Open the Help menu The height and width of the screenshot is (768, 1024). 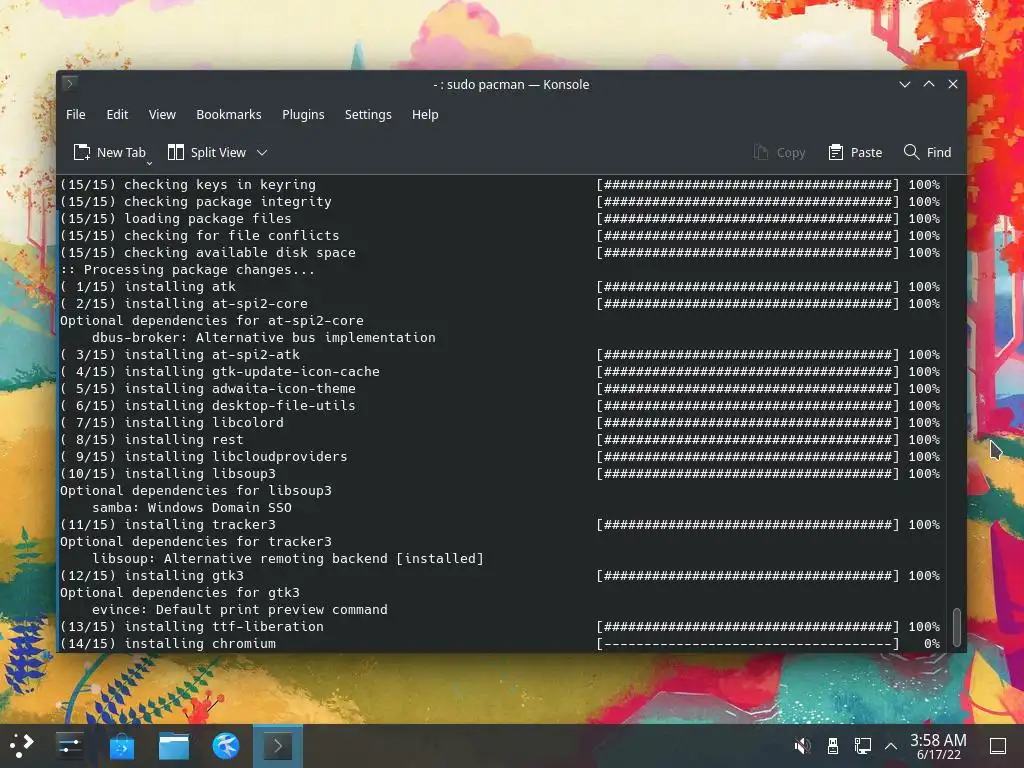425,114
